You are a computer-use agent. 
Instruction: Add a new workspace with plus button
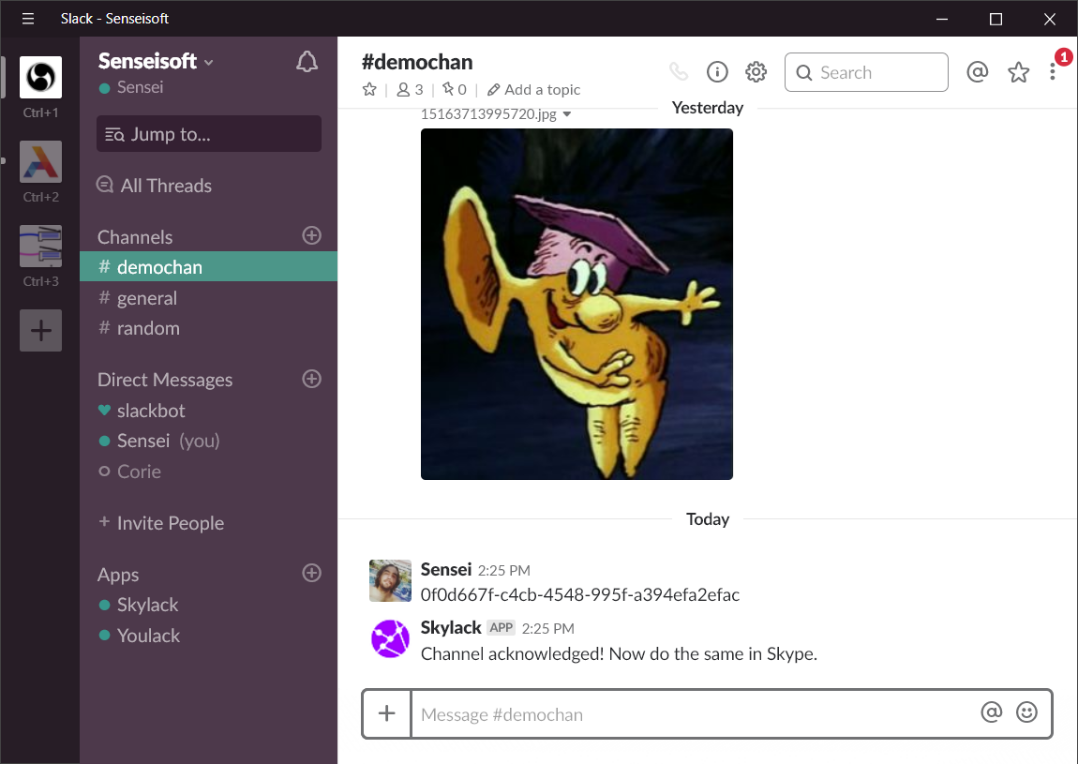click(41, 331)
